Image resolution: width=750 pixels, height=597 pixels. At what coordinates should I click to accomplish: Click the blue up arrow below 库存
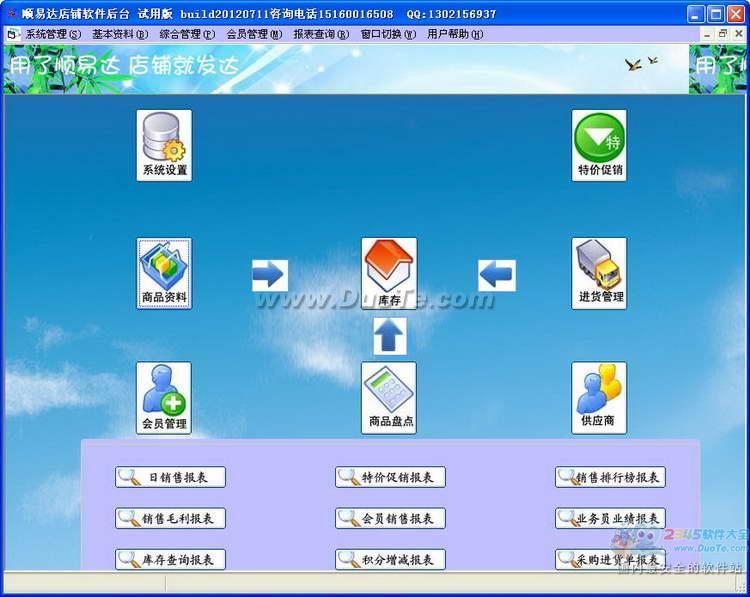(390, 336)
